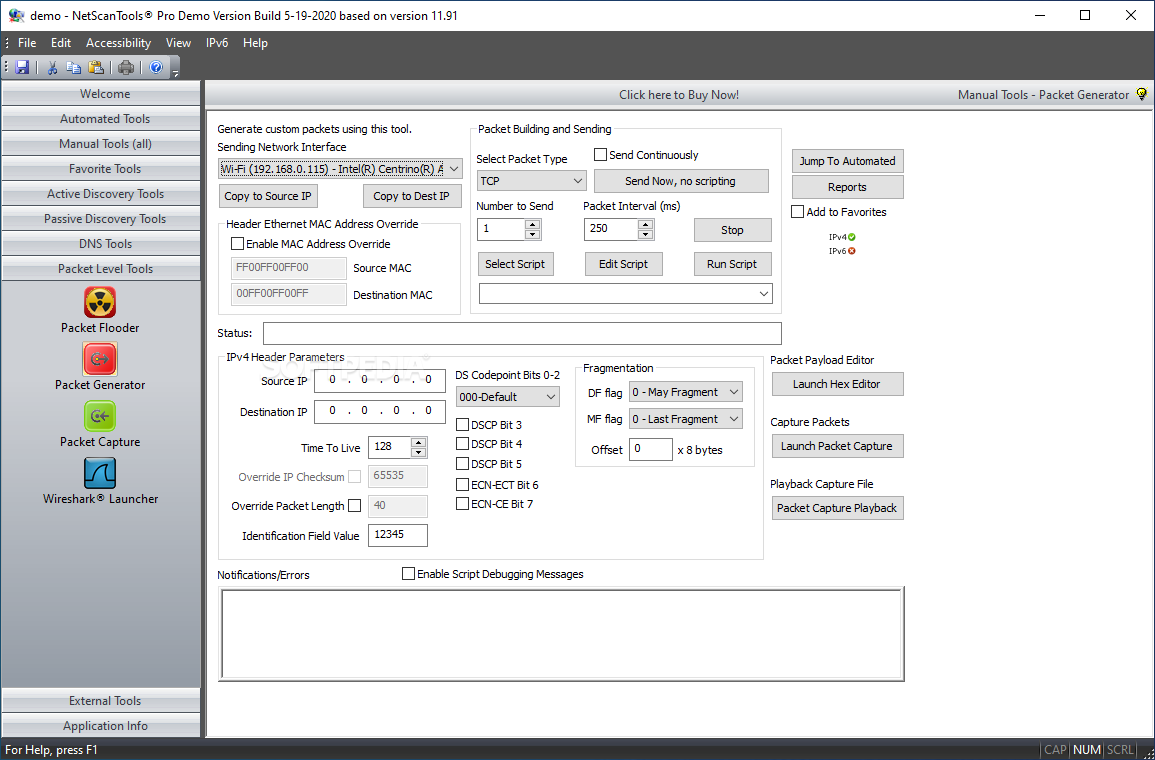Open the Packet Flooder tool icon
This screenshot has width=1155, height=760.
(99, 302)
